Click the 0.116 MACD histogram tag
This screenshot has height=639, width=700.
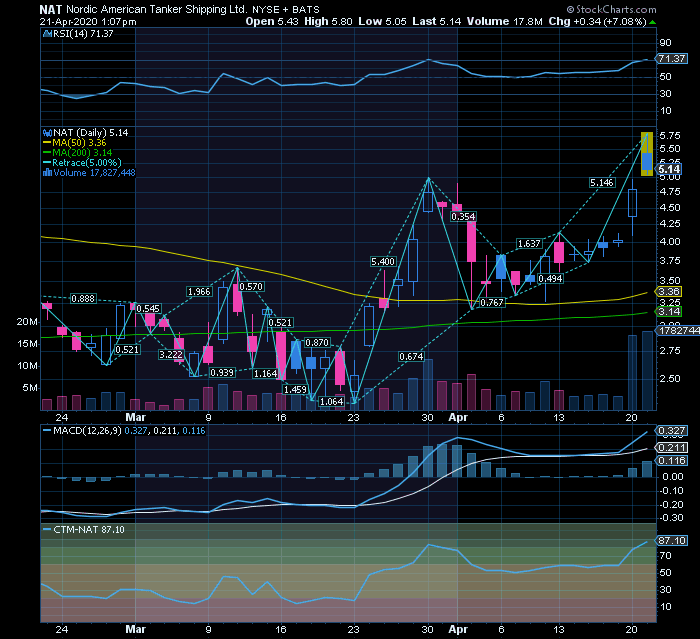[x=671, y=461]
